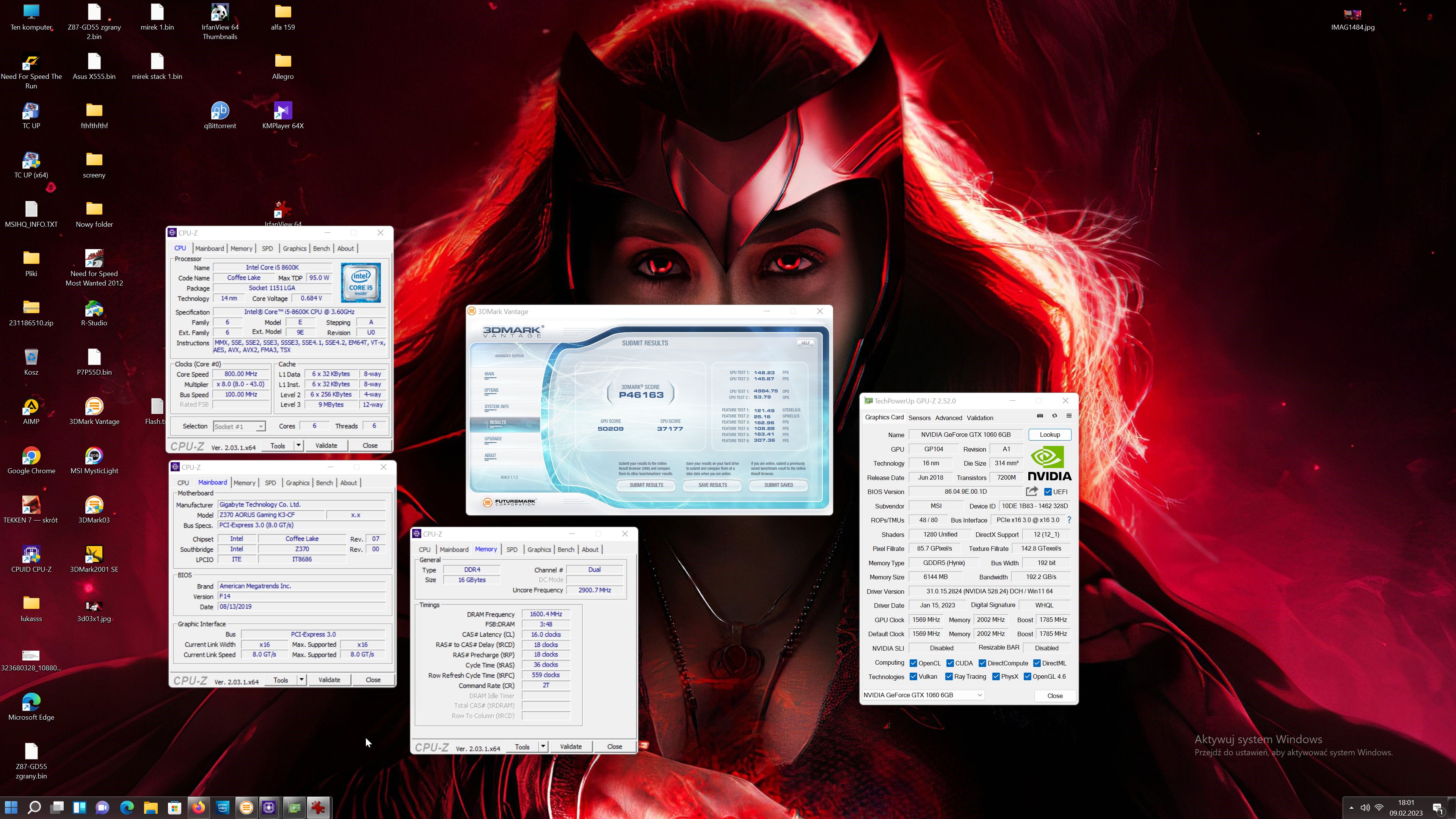Select the MSI MysticLight desktop icon
The image size is (1456, 819).
(94, 461)
